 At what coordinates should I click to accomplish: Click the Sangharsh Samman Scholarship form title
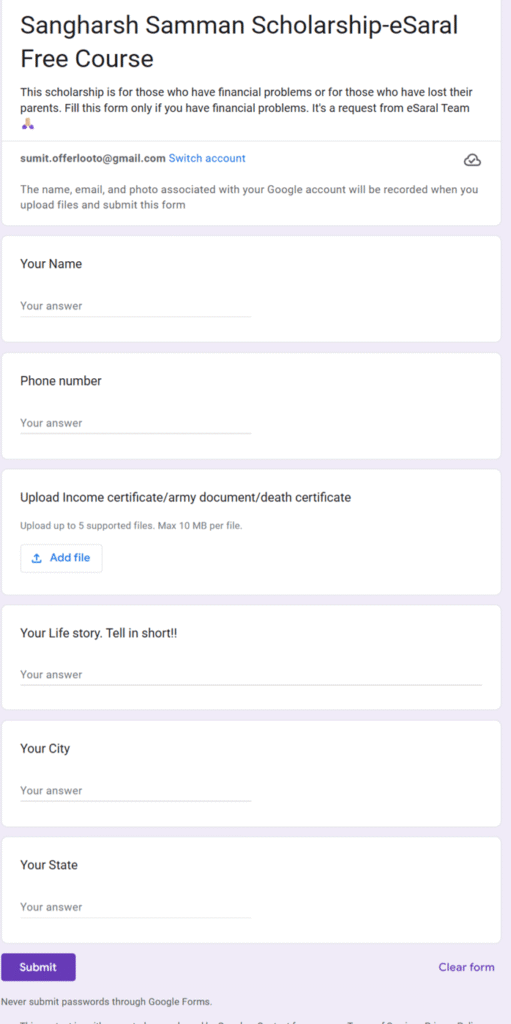[x=239, y=42]
